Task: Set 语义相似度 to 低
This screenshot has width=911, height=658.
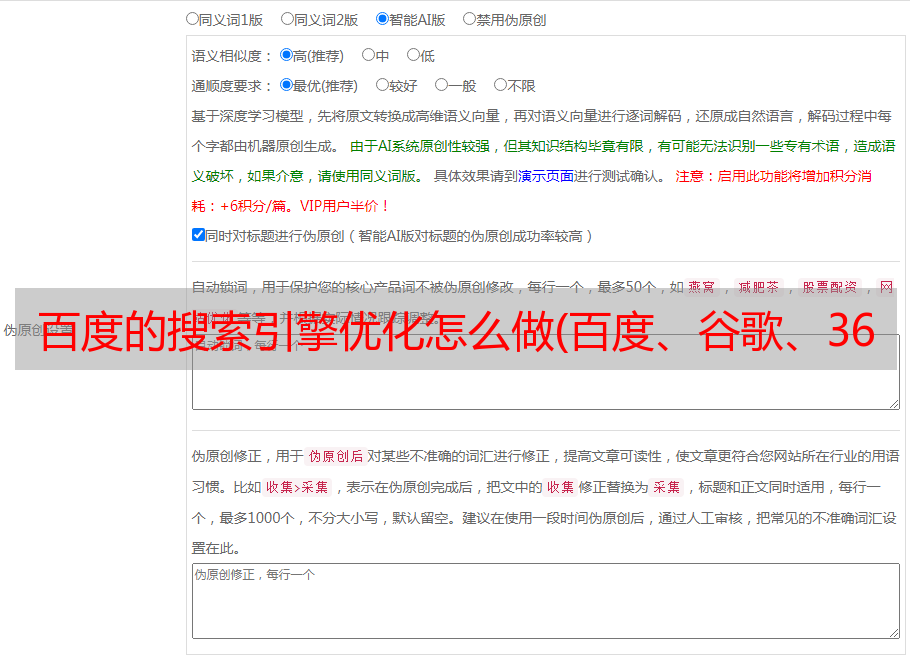Action: click(x=413, y=55)
